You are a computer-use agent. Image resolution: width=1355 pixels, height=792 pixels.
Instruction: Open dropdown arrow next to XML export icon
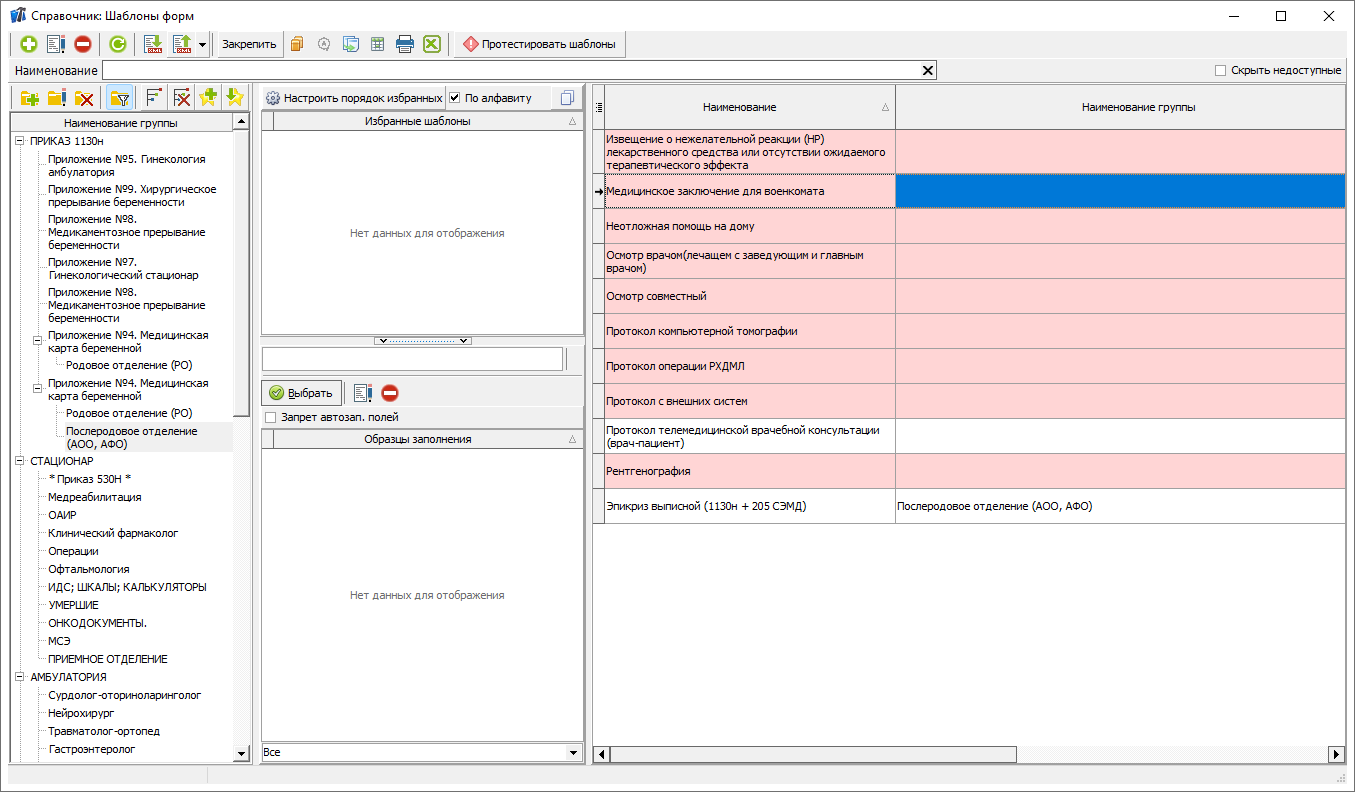[202, 44]
